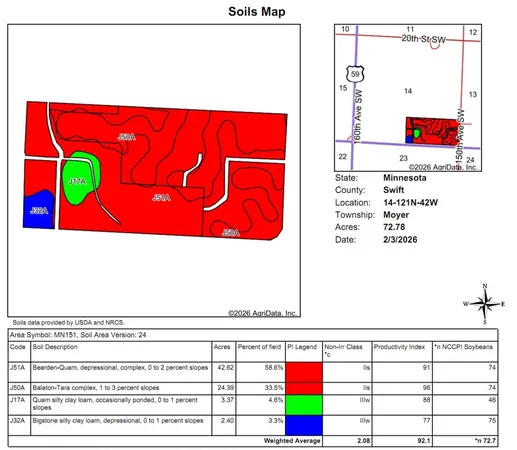Image resolution: width=517 pixels, height=450 pixels.
Task: Select the blue J32A soil area on map
Action: [x=39, y=209]
